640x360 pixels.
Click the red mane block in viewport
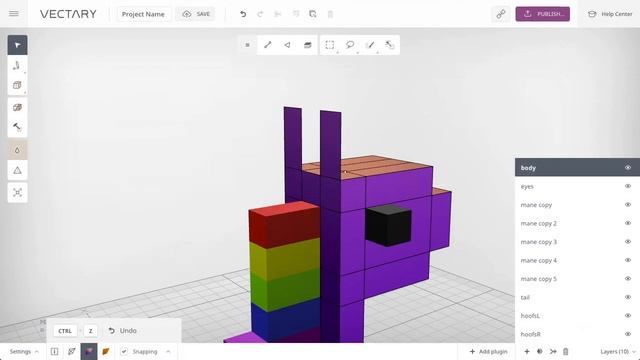[284, 224]
